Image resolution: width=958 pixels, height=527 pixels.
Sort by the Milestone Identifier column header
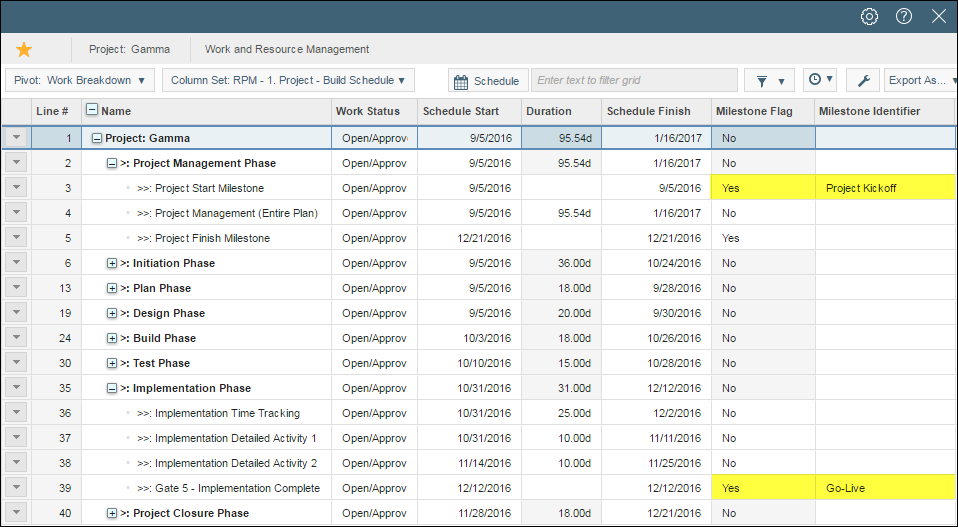tap(885, 111)
